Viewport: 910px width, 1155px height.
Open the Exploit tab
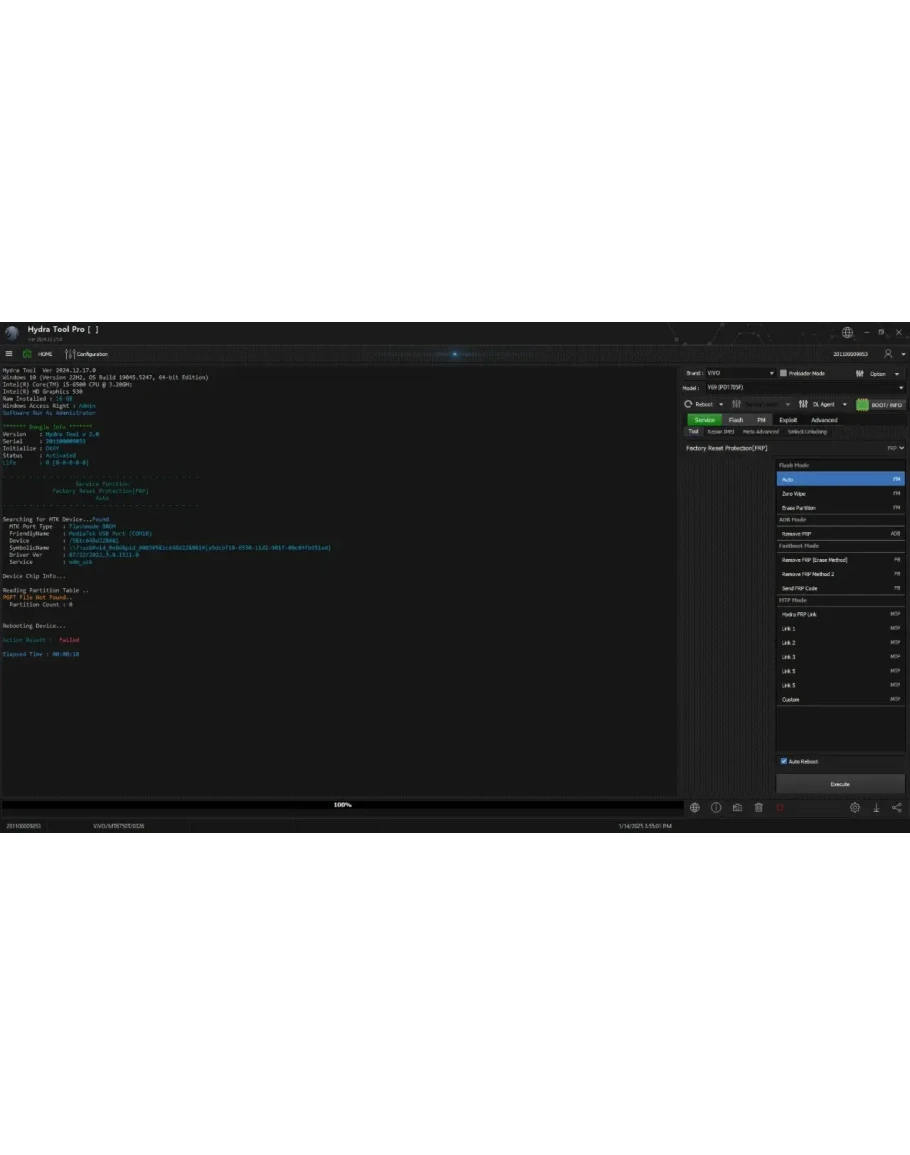[x=788, y=420]
